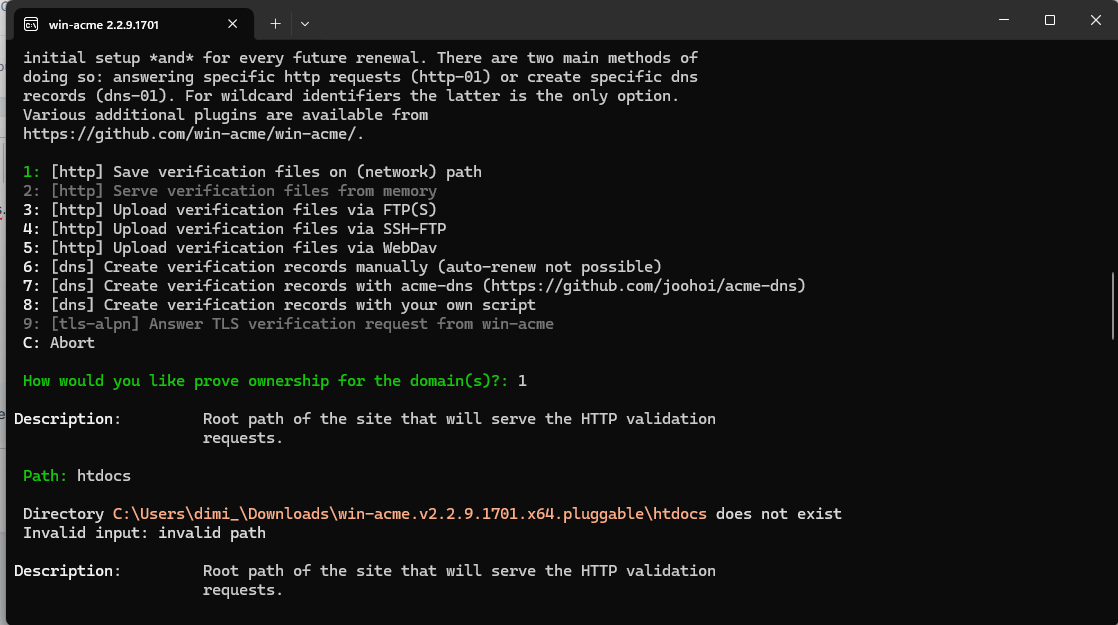Viewport: 1118px width, 625px height.
Task: Close the terminal window
Action: [1095, 20]
